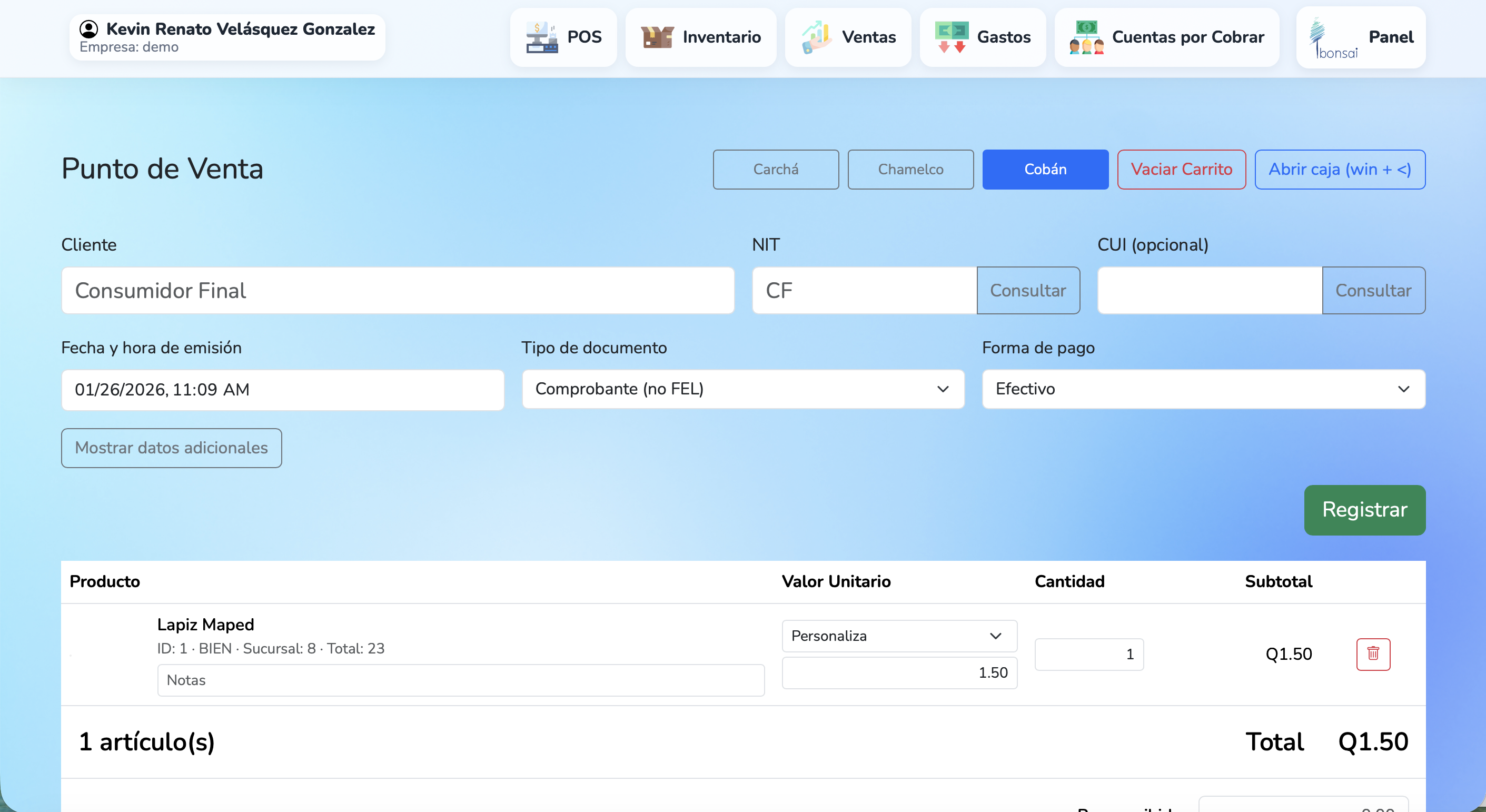Click the POS cash register icon
1486x812 pixels.
tap(541, 37)
